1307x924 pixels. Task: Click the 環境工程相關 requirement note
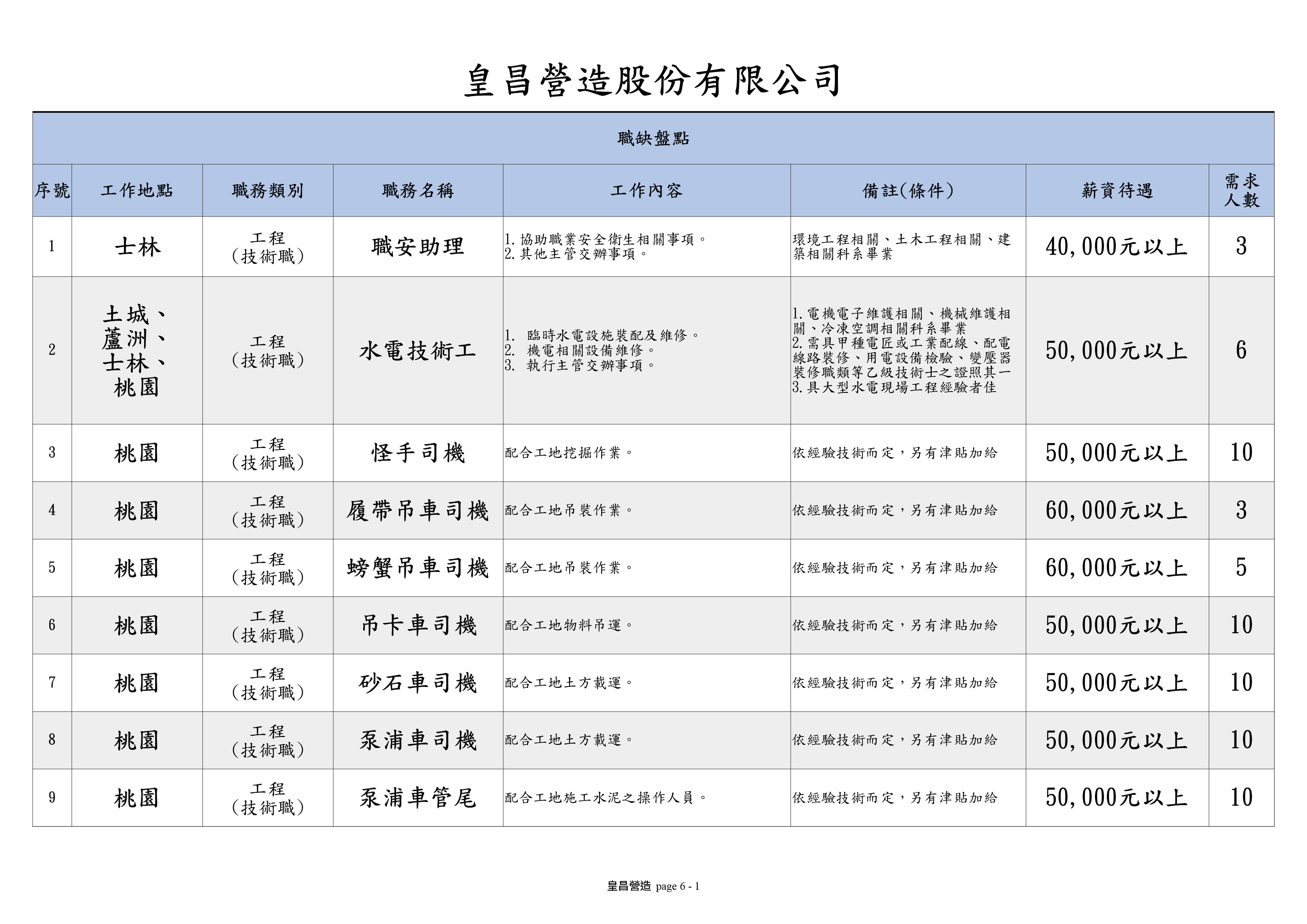[x=901, y=247]
